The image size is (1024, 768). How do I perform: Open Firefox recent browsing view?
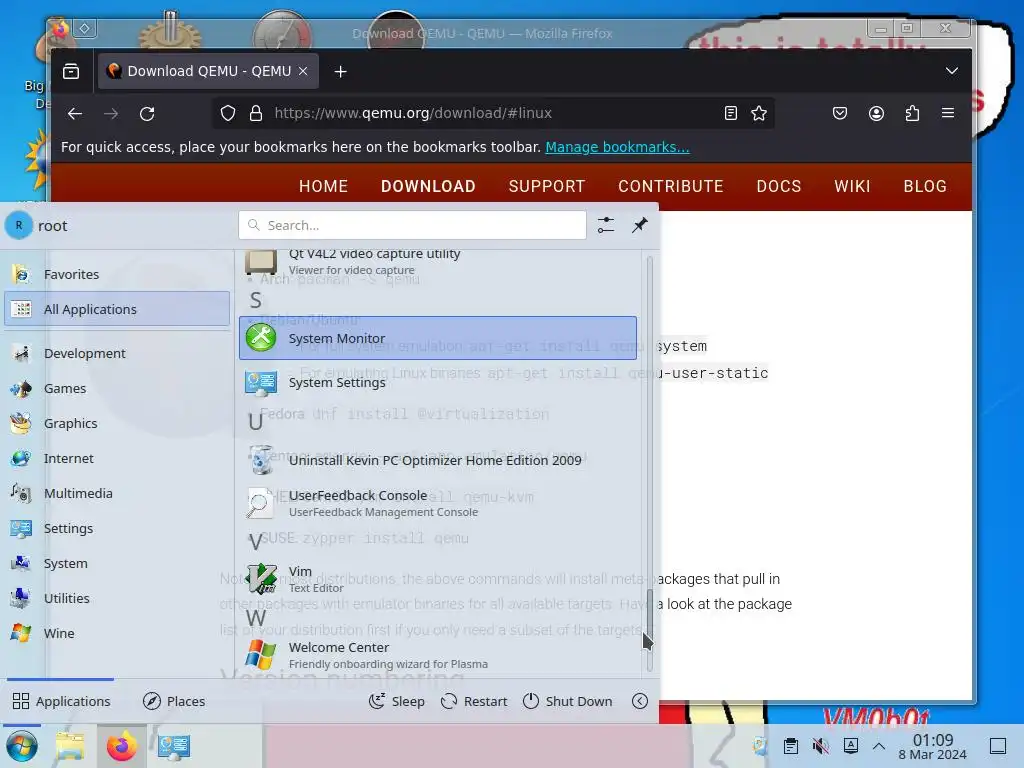[x=71, y=71]
